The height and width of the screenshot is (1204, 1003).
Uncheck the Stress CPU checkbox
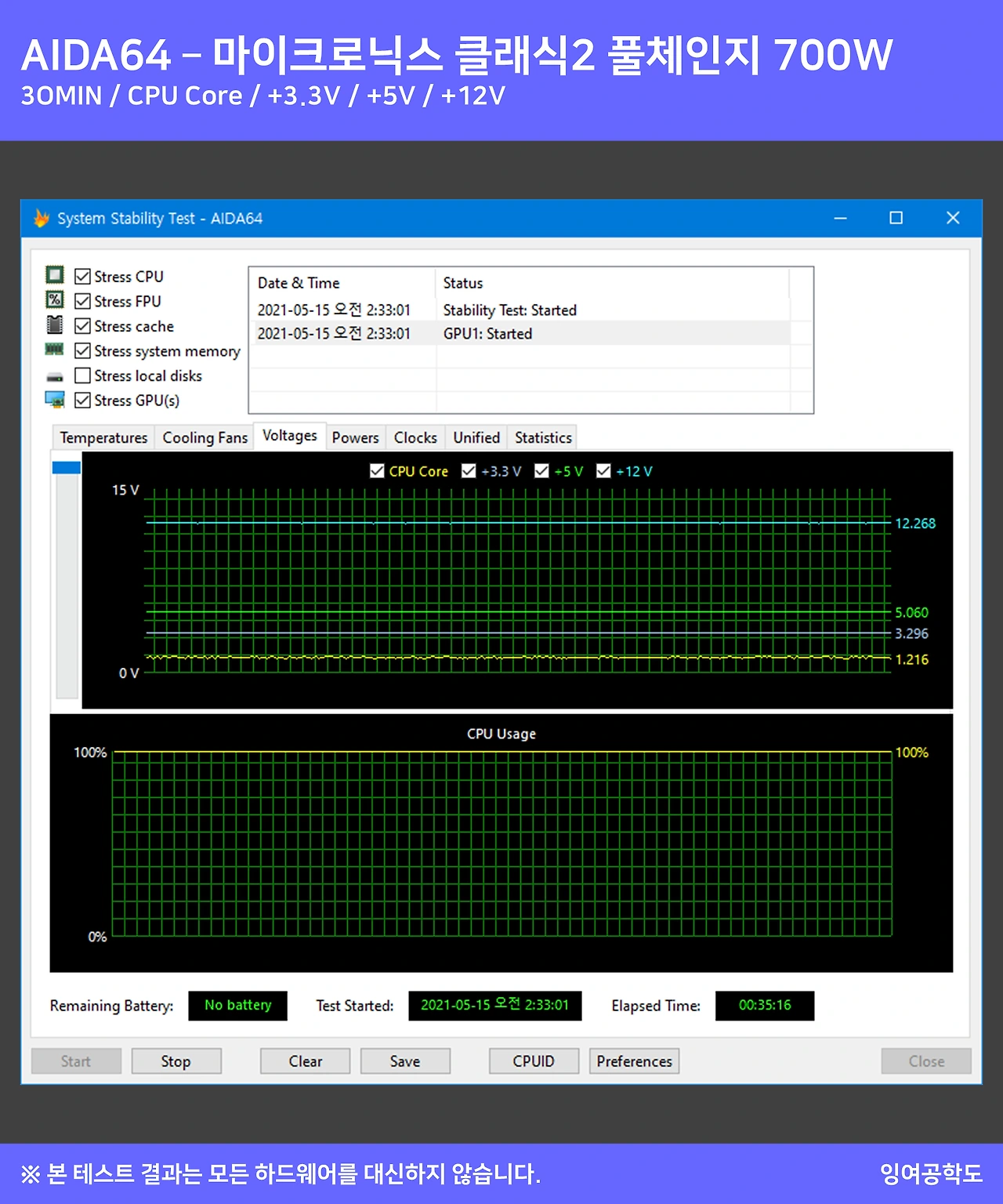pos(82,276)
